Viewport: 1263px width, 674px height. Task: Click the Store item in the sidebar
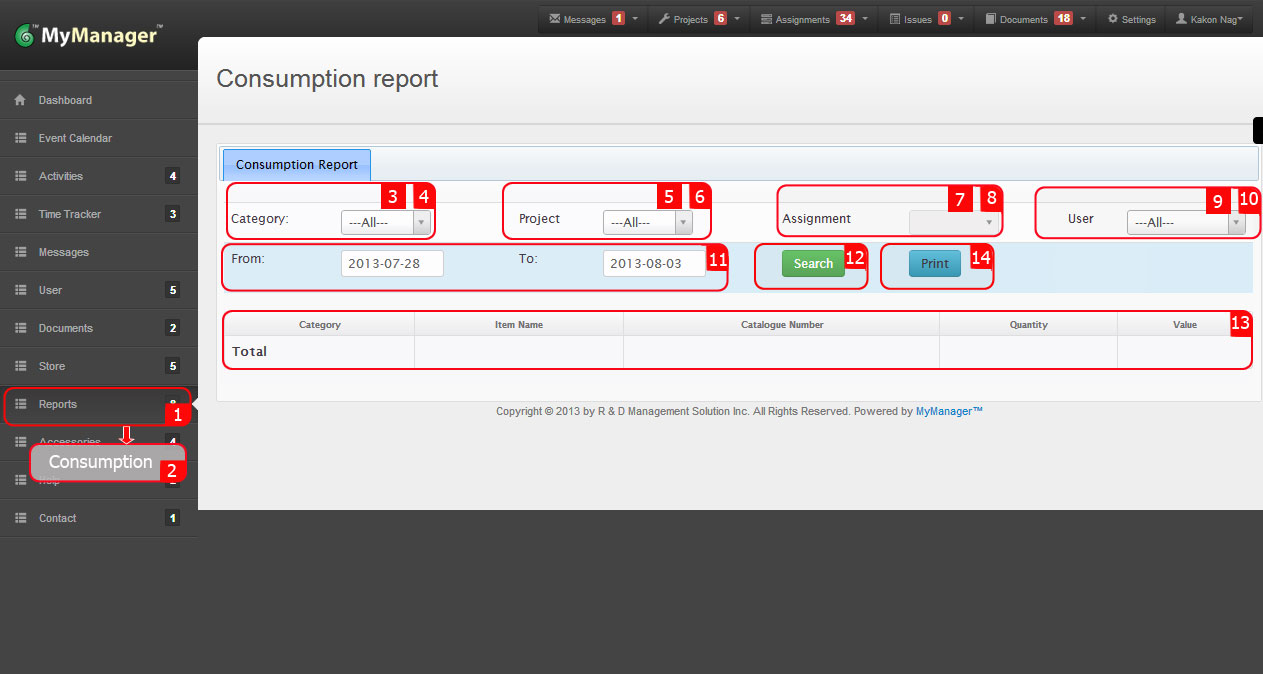55,366
